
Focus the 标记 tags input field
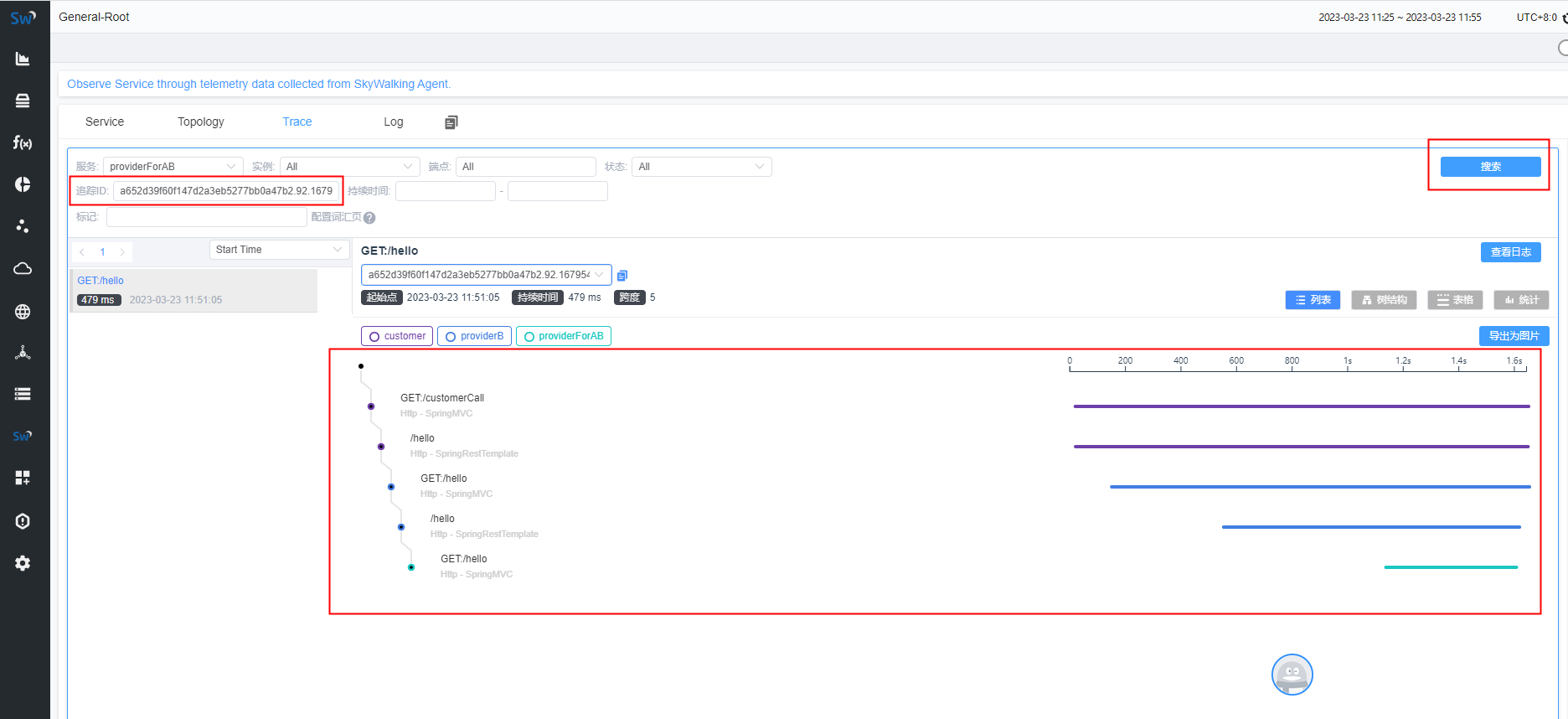[x=207, y=217]
